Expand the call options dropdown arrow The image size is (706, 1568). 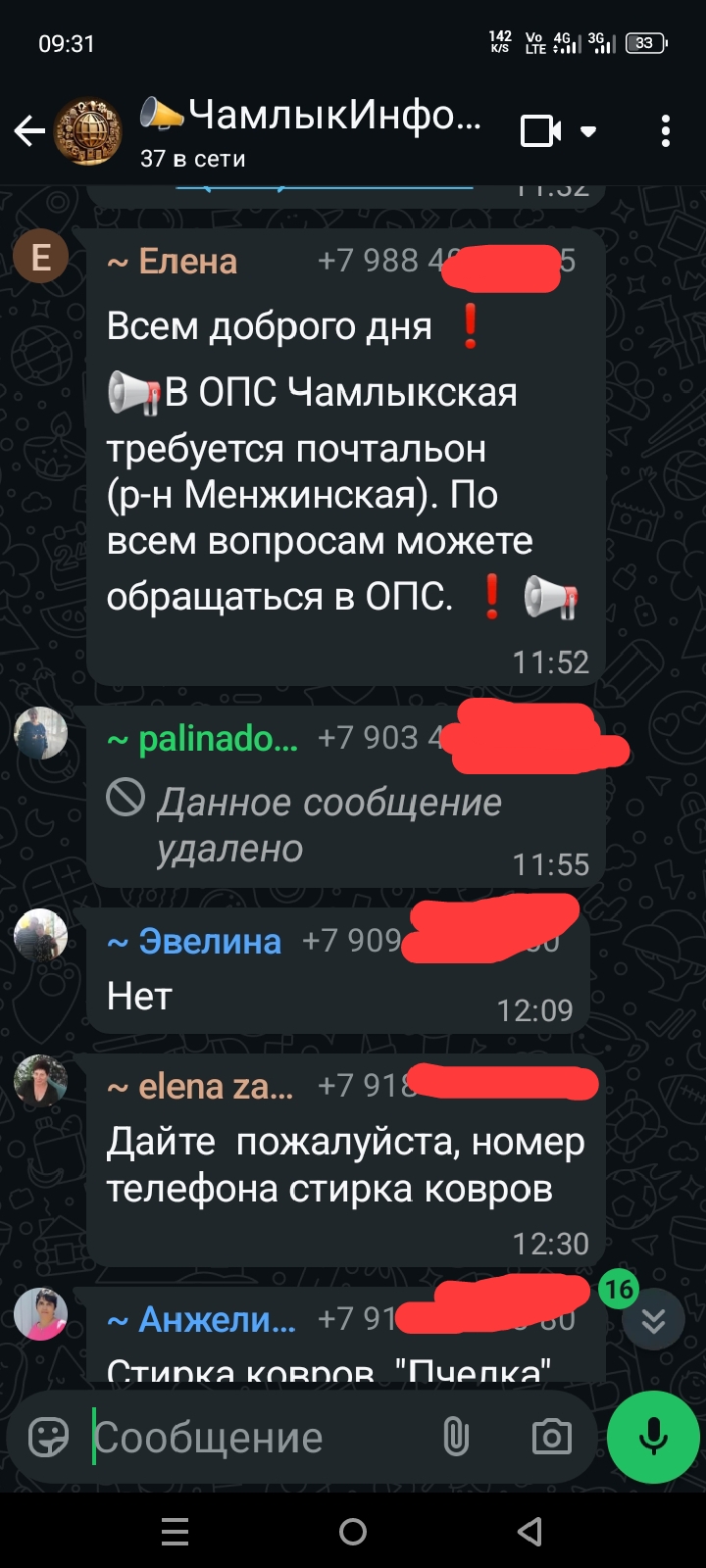click(x=588, y=131)
